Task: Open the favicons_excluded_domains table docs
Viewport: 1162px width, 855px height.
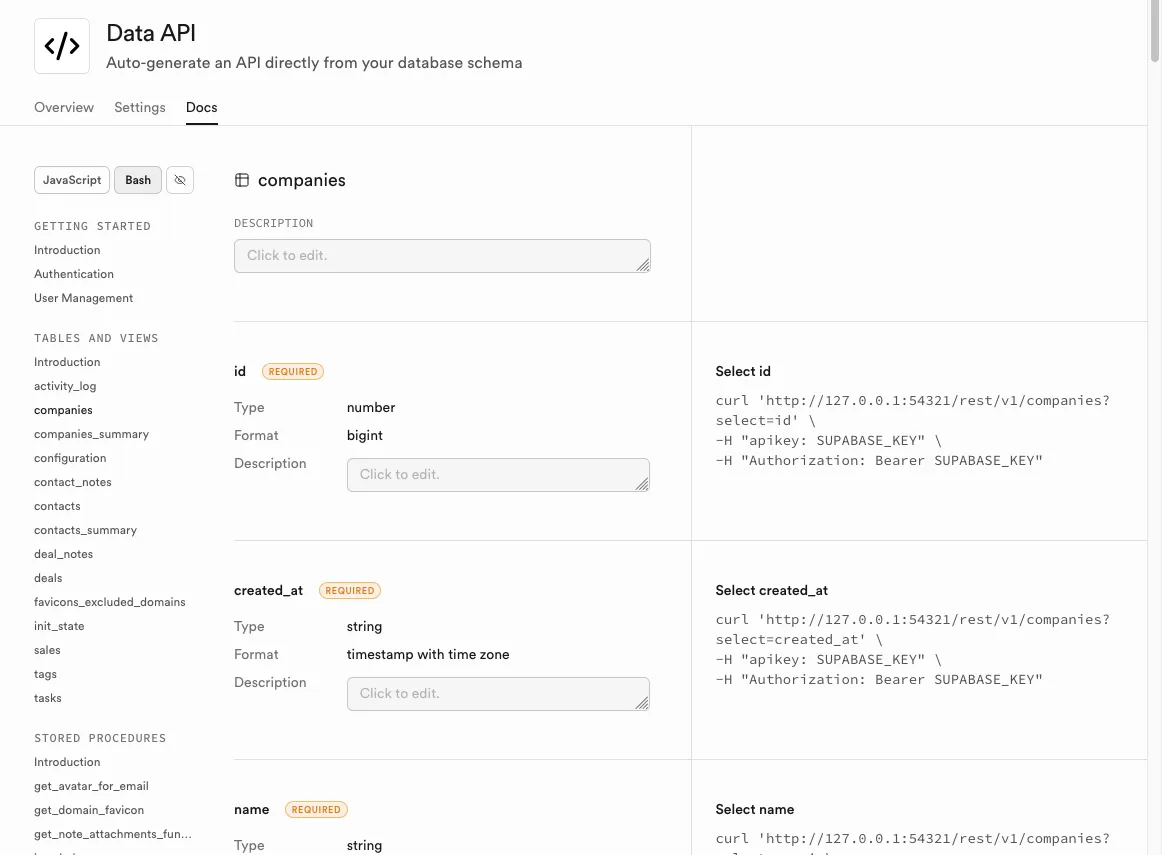Action: coord(110,601)
